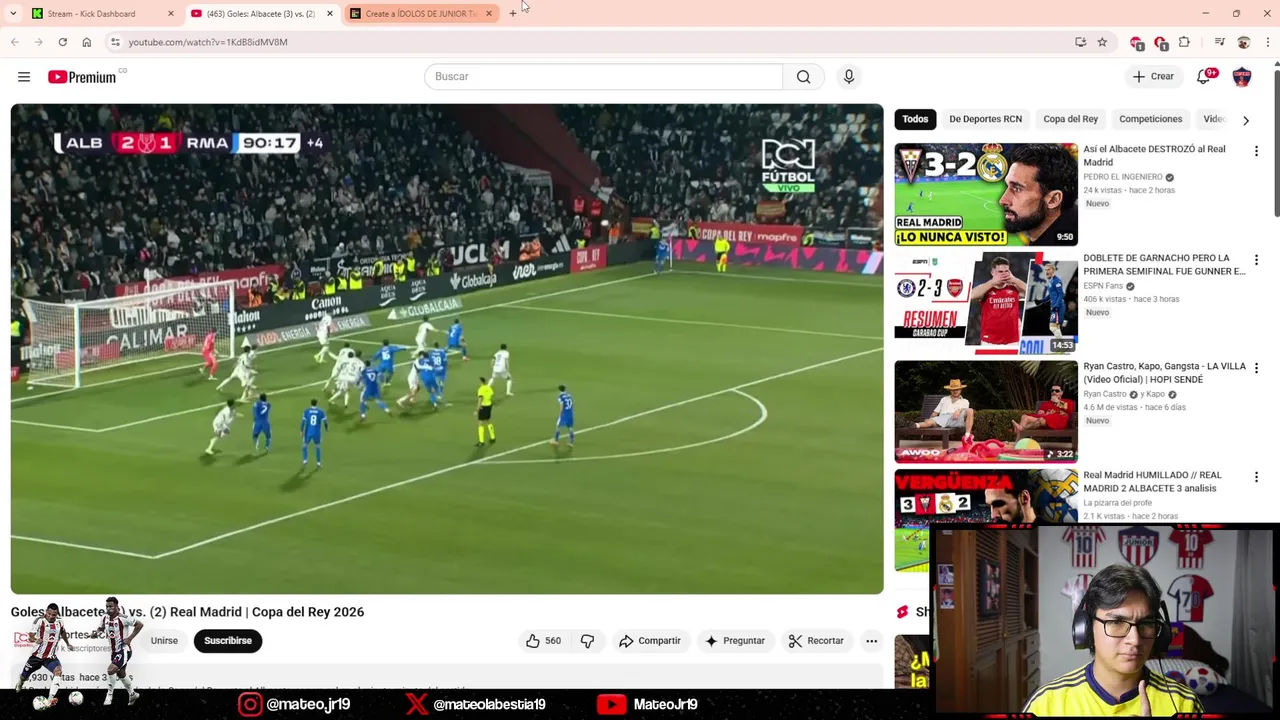Open the Crear create menu
The height and width of the screenshot is (720, 1280).
tap(1153, 77)
